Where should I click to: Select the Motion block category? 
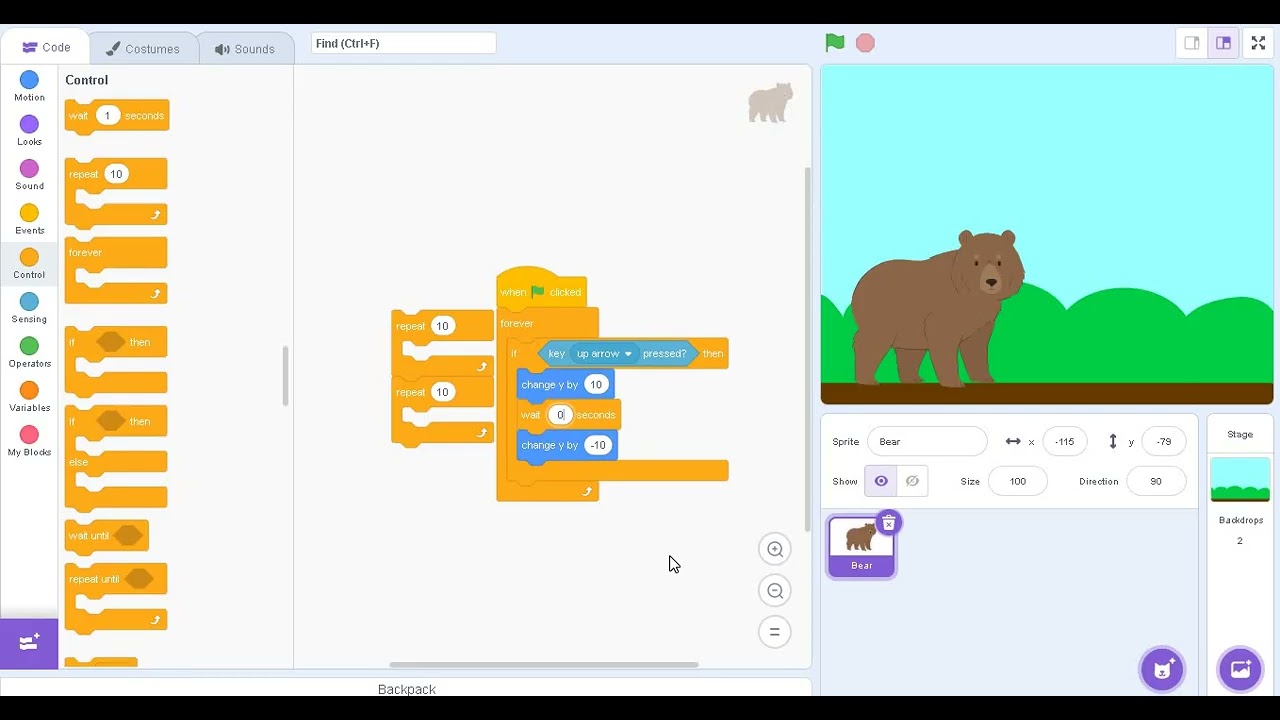point(29,86)
